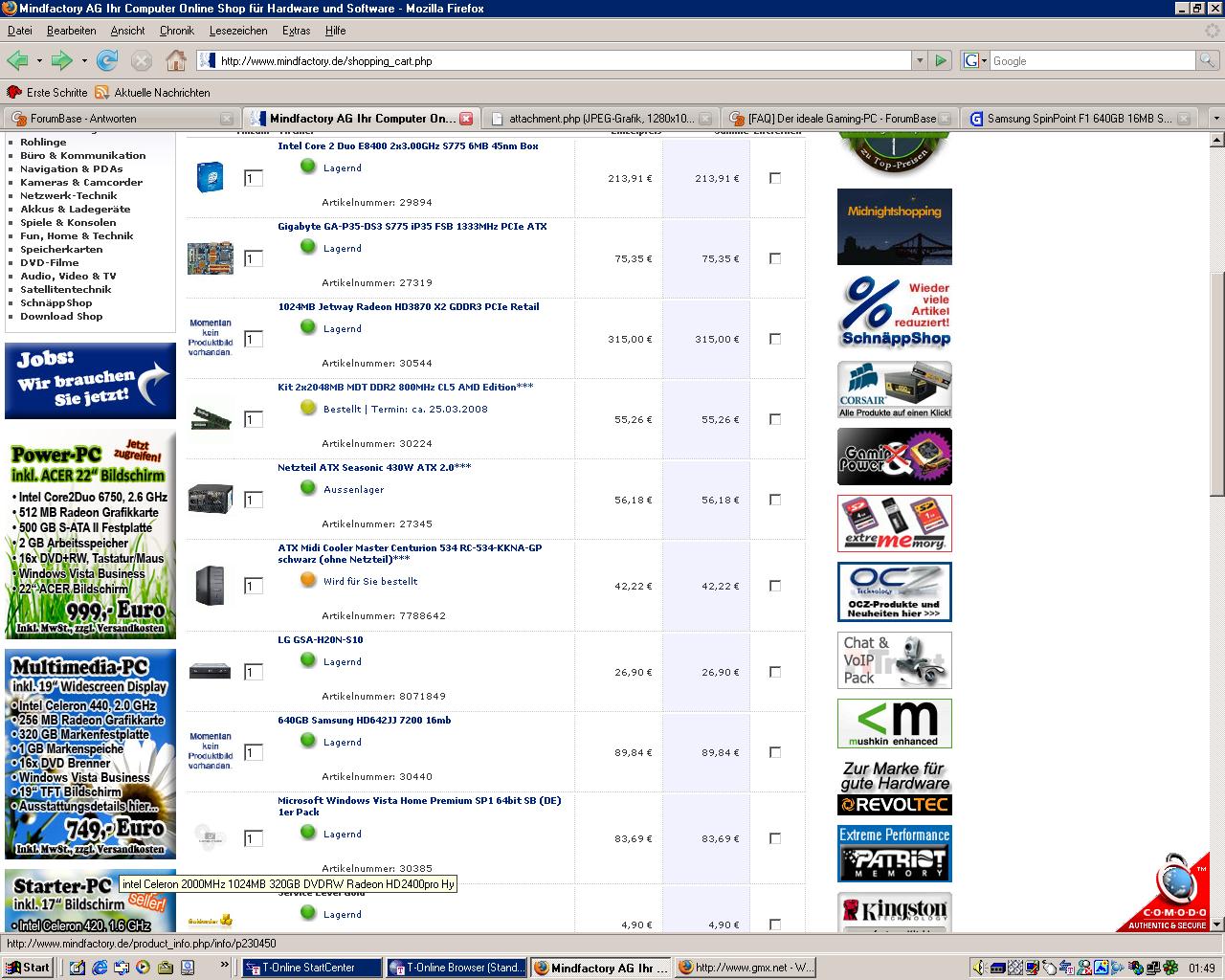The width and height of the screenshot is (1225, 980).
Task: Open the Aktuelle Nachrichten feed bookmark
Action: (x=152, y=93)
